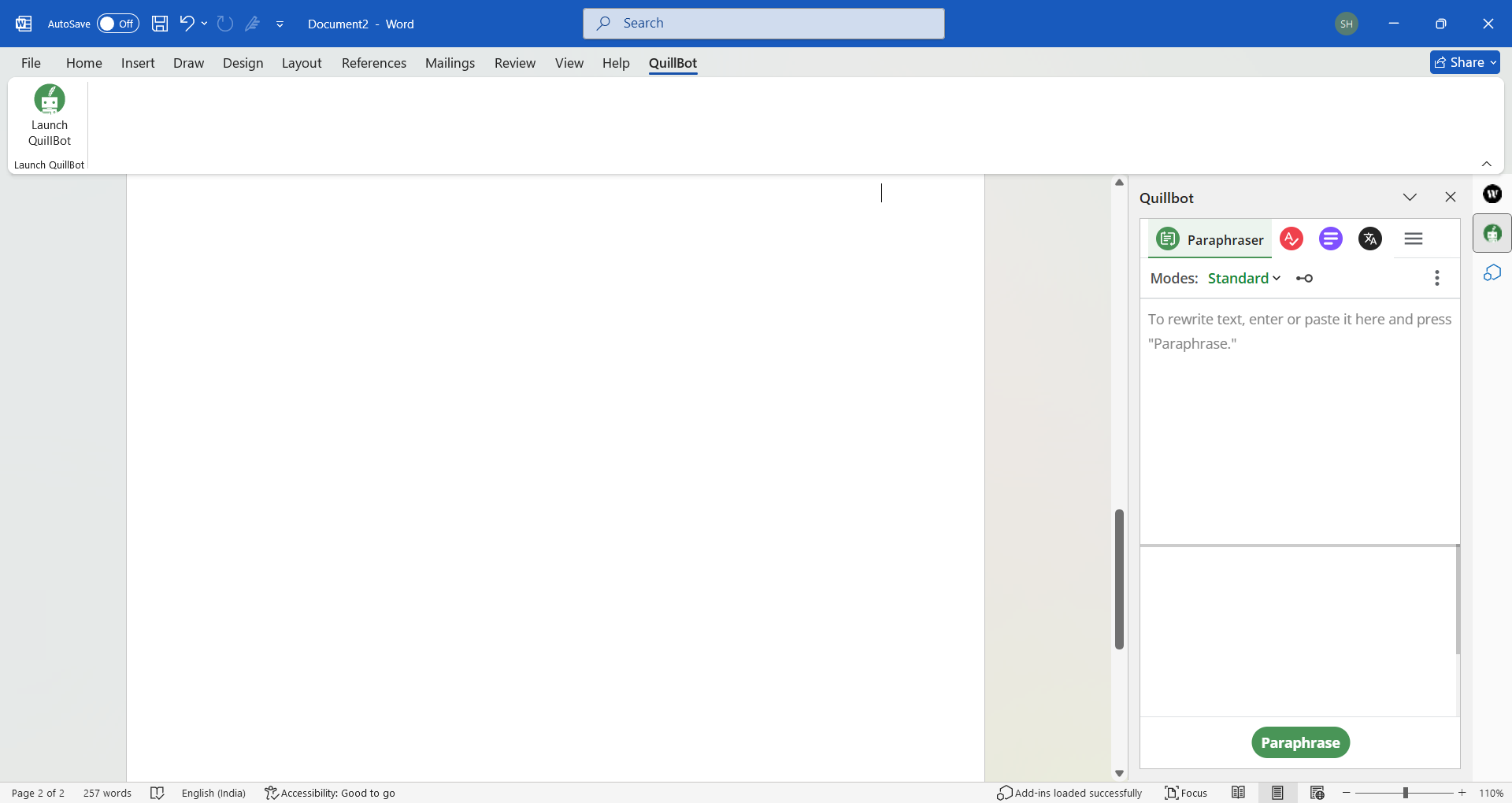Click the Redo icon
1512x803 pixels.
tap(224, 24)
